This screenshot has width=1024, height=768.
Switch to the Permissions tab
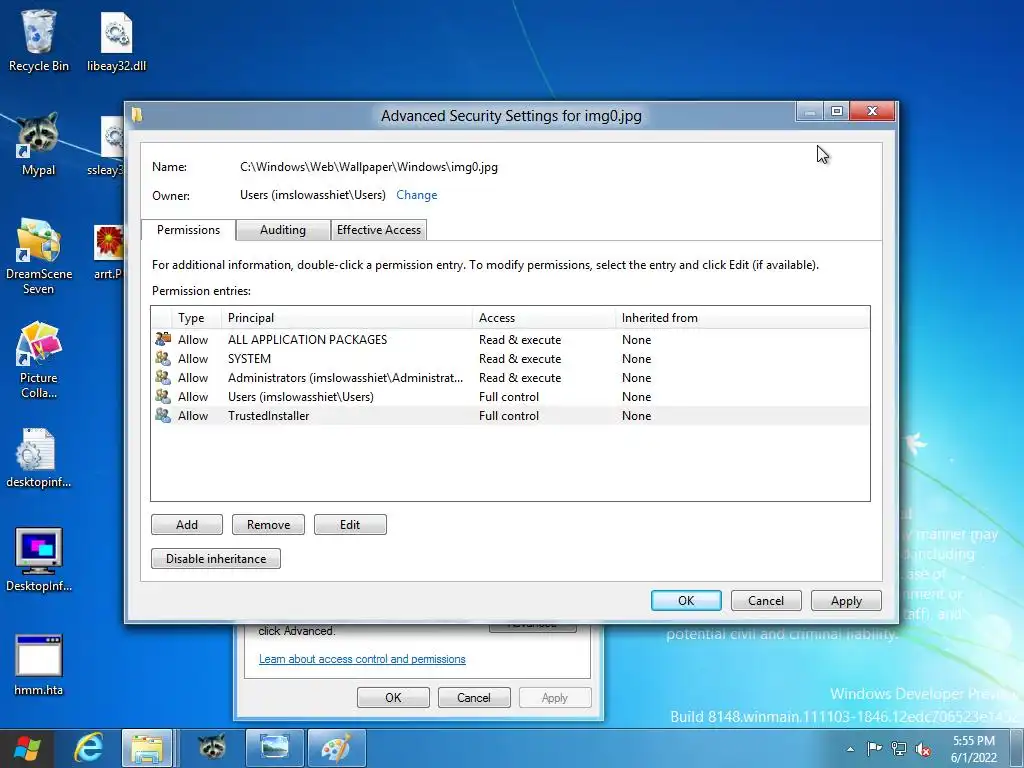[188, 230]
